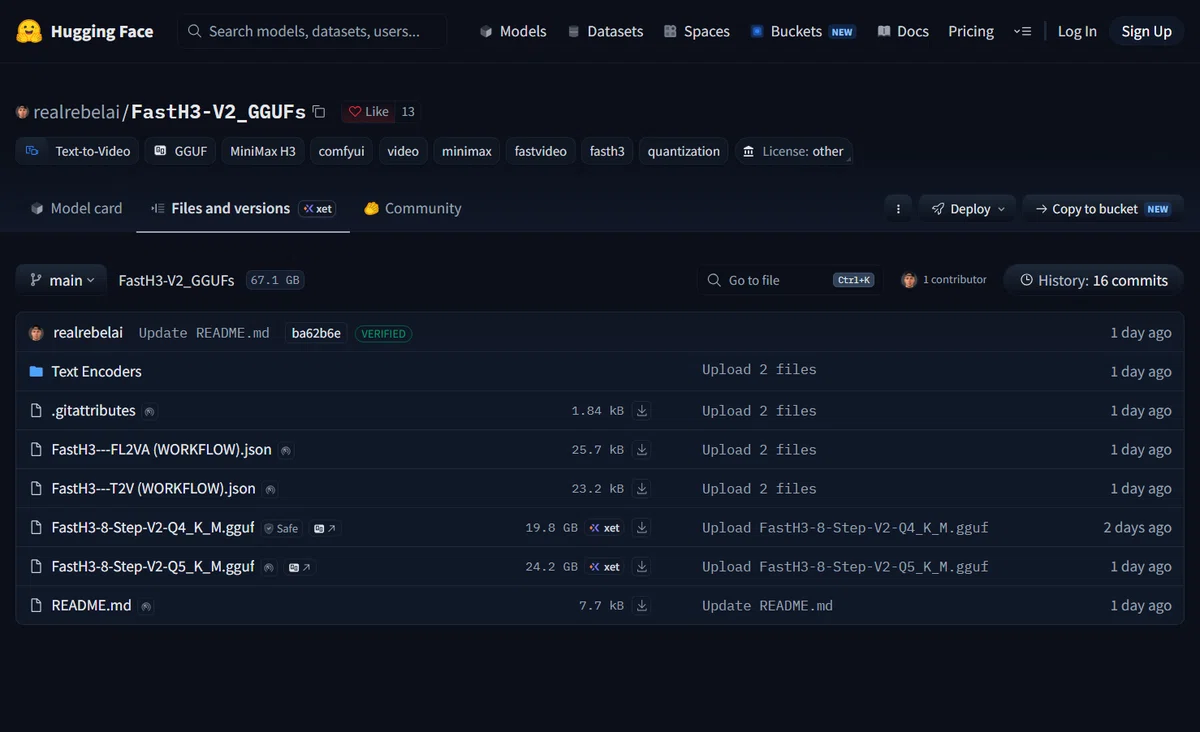Open Buckets in the top navigation
The image size is (1200, 732).
(x=802, y=31)
